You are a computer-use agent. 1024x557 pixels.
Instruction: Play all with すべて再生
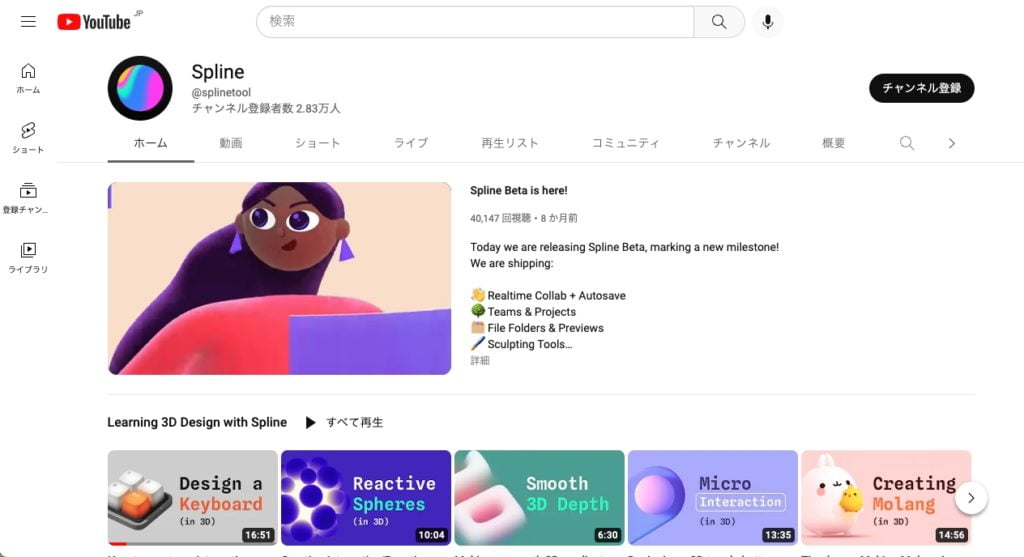pyautogui.click(x=344, y=422)
